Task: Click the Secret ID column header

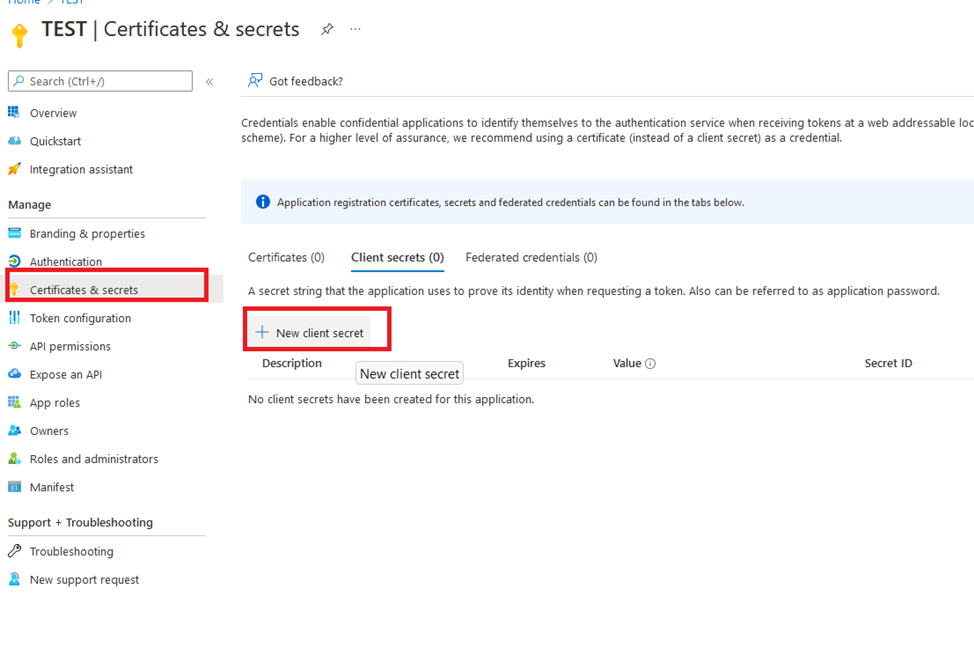Action: (888, 363)
